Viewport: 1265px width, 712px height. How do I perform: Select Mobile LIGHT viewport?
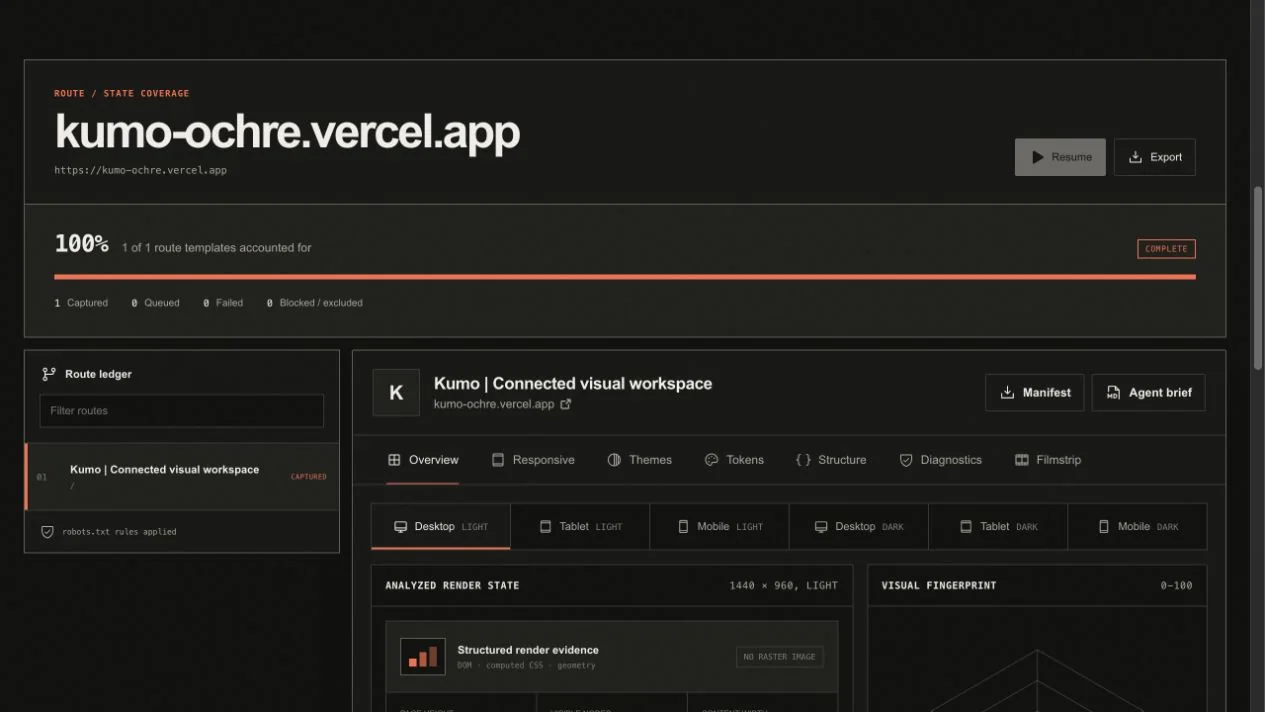(719, 526)
